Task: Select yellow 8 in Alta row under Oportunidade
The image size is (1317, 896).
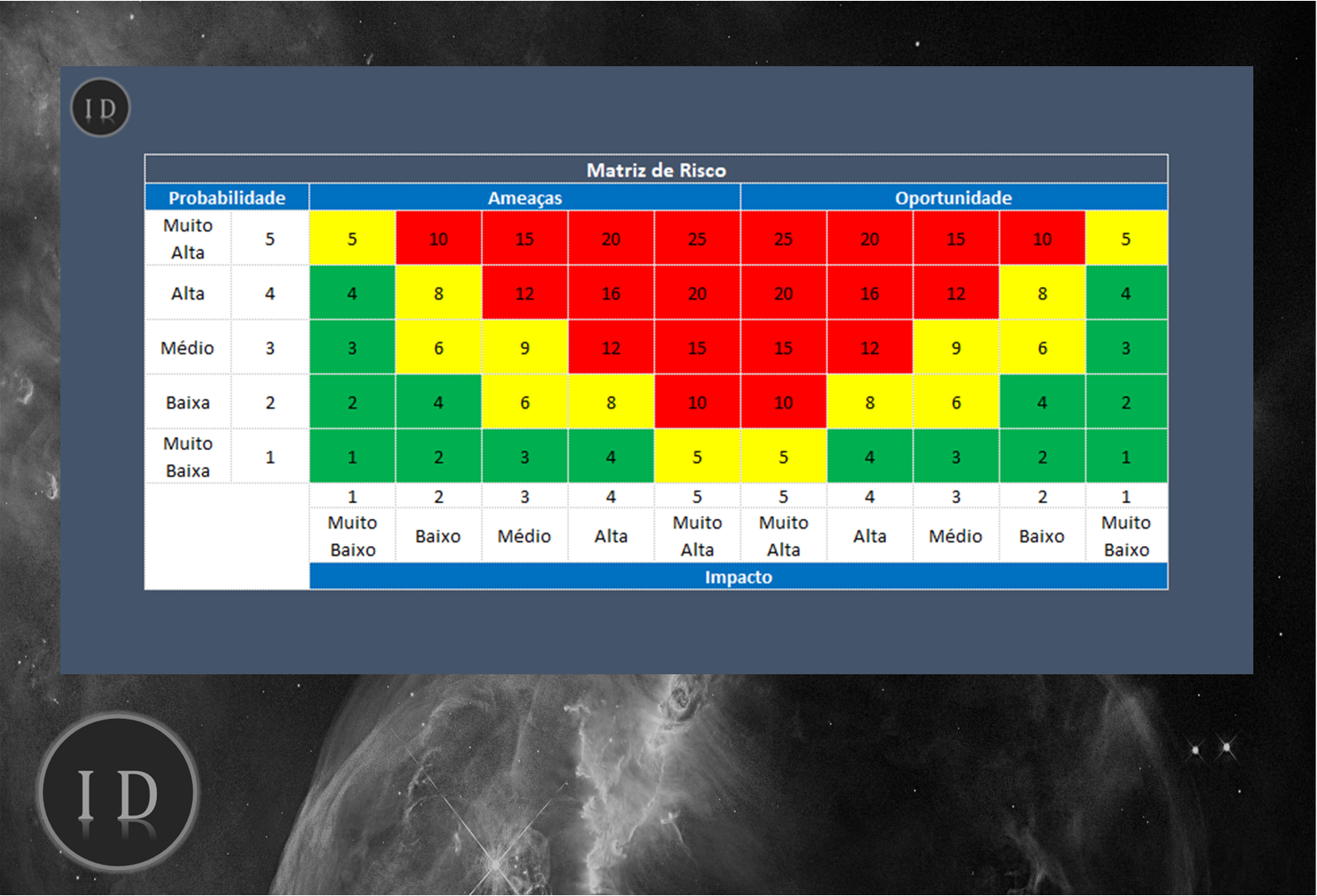Action: pyautogui.click(x=1042, y=293)
